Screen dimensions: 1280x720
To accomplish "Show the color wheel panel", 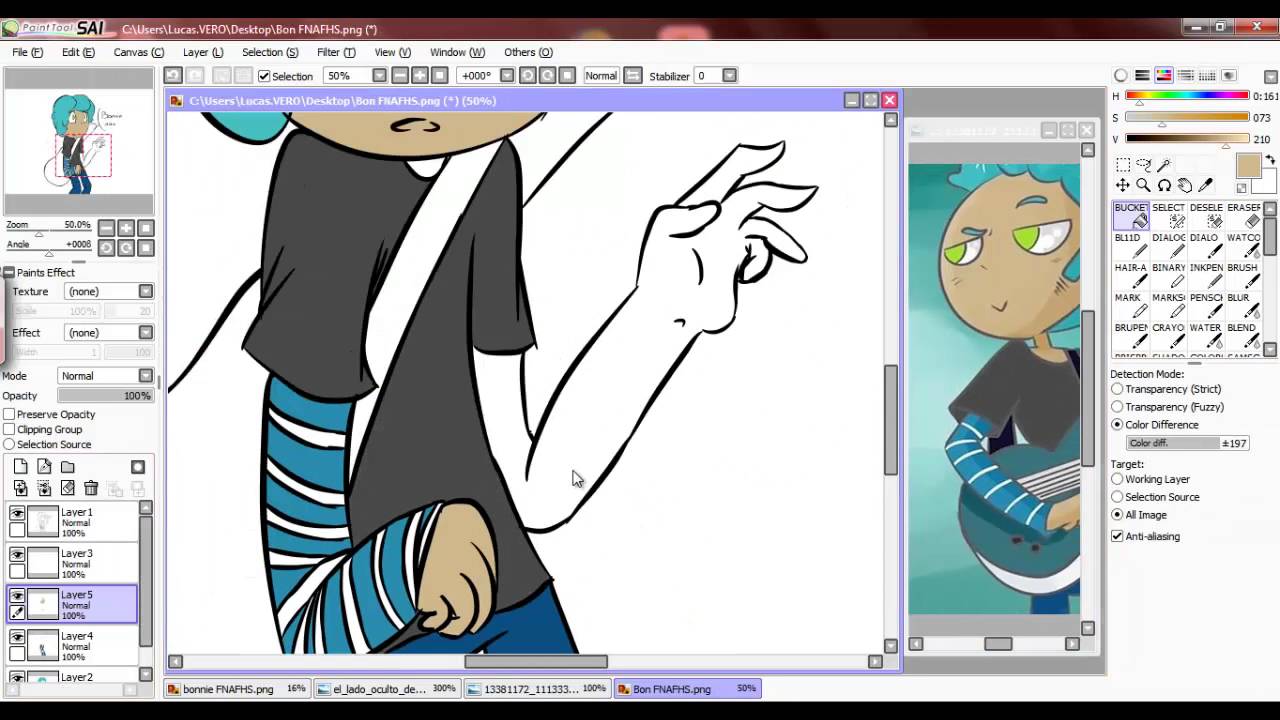I will pos(1121,76).
